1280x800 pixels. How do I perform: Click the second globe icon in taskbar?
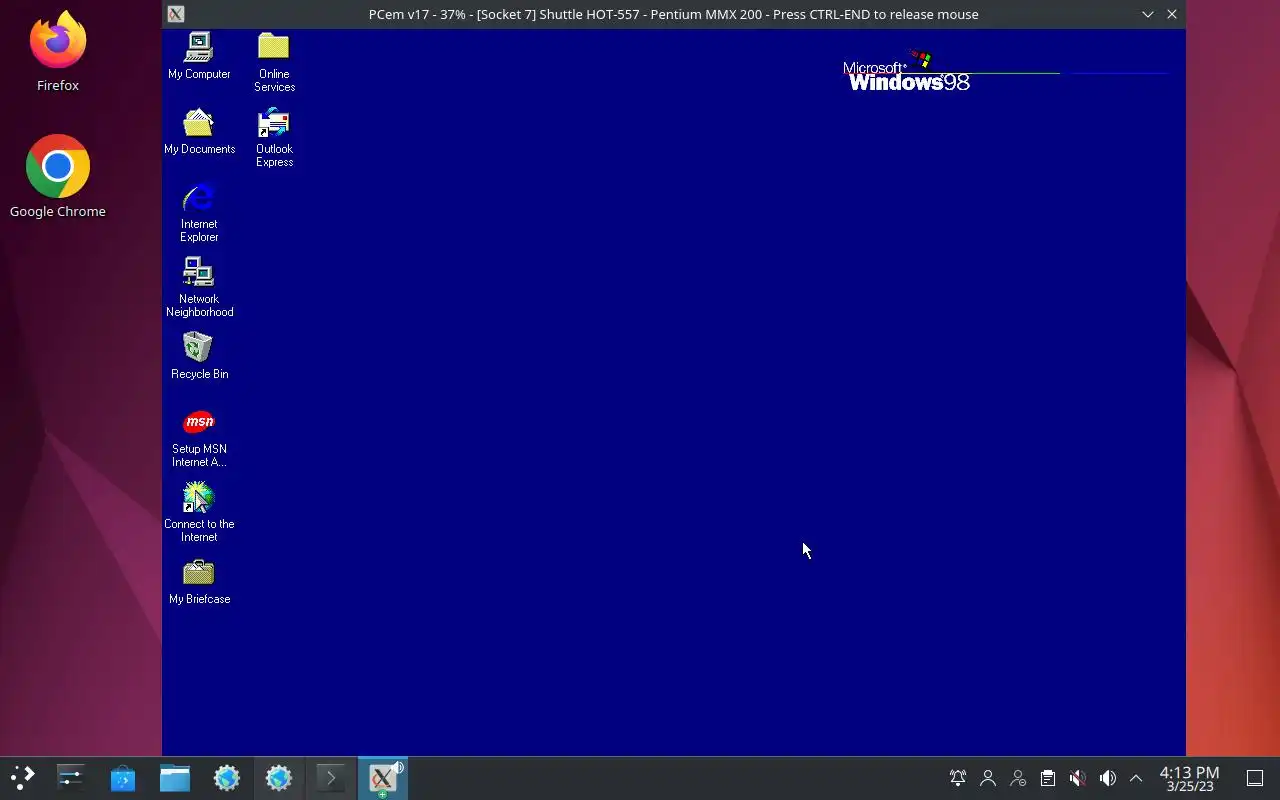pos(279,778)
